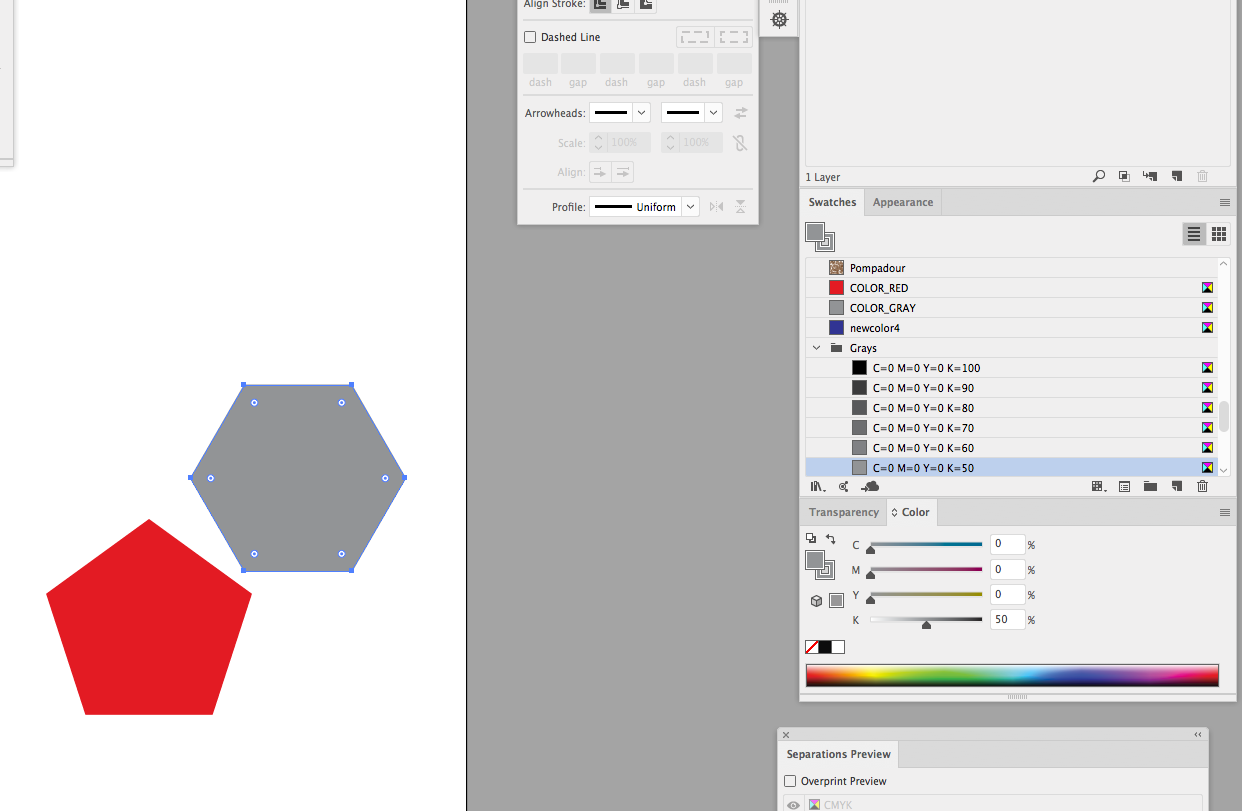Click the Swatches panel Fill/Stroke indicator

[820, 237]
